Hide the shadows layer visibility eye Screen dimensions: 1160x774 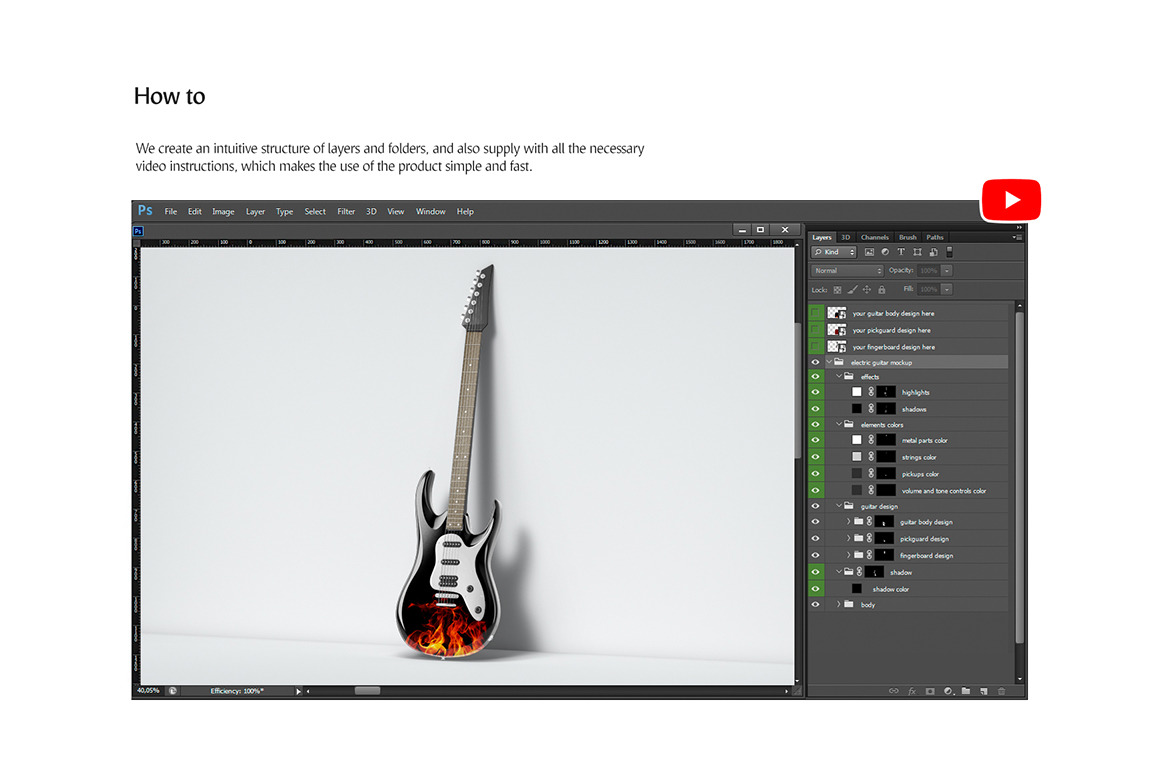tap(815, 408)
